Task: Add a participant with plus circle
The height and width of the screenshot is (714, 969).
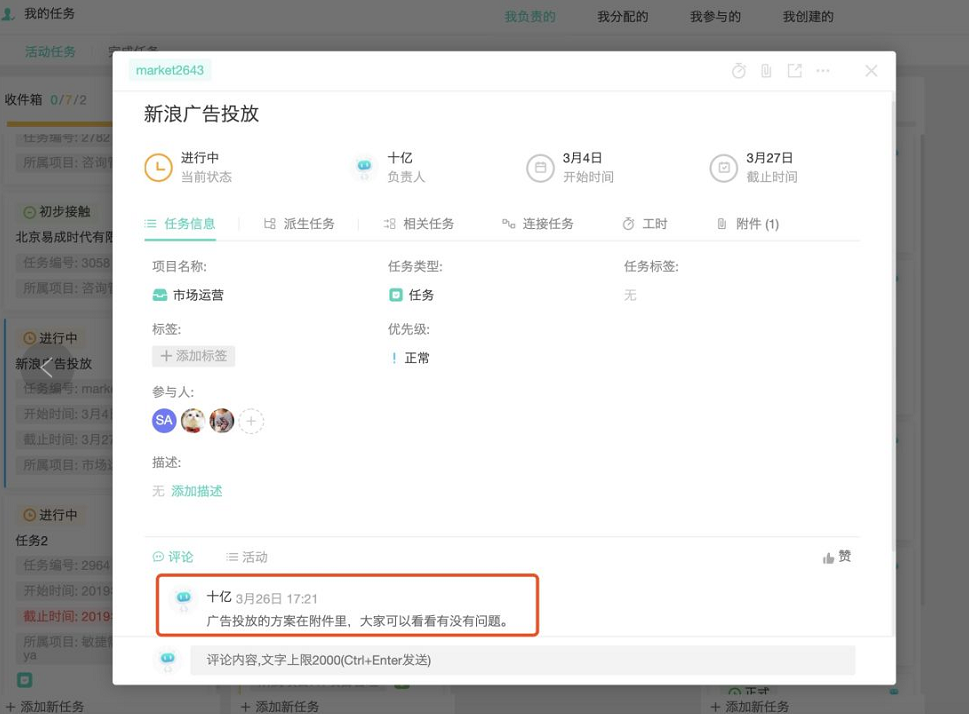Action: point(251,421)
